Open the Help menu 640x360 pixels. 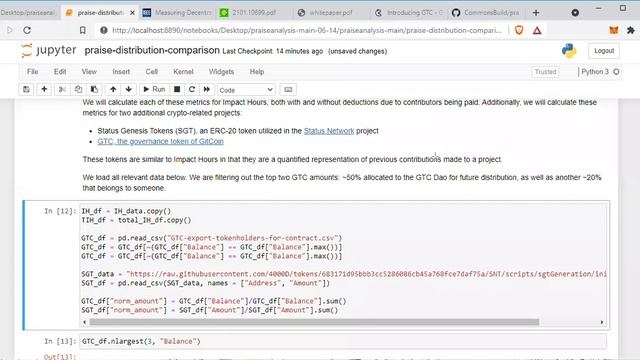[x=257, y=72]
